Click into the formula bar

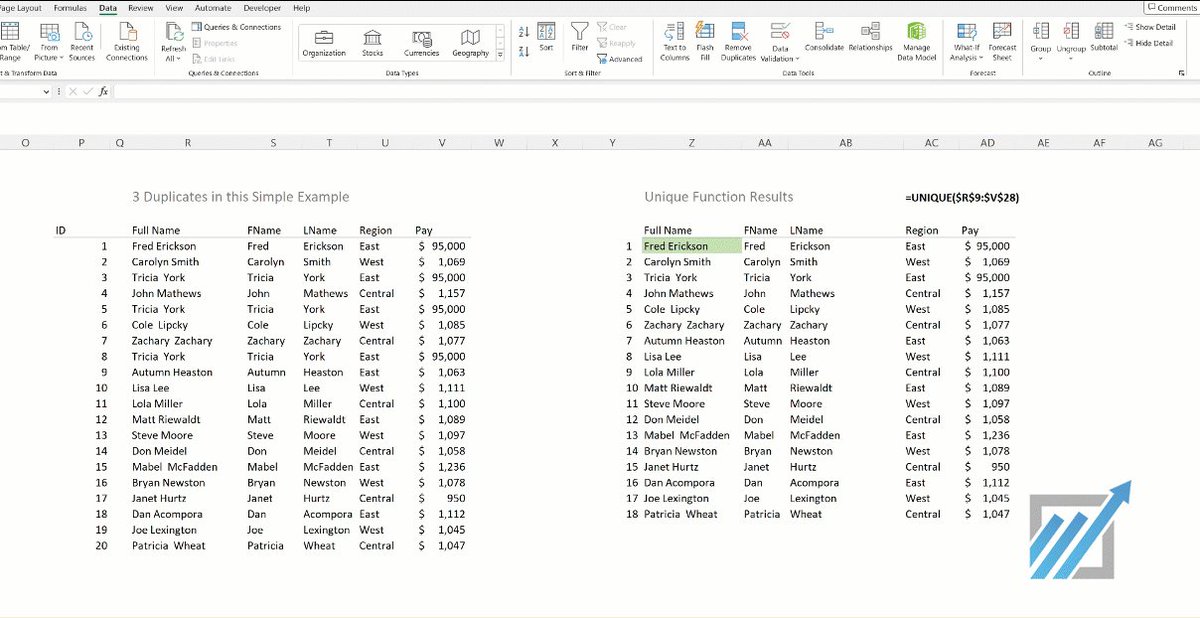[655, 91]
